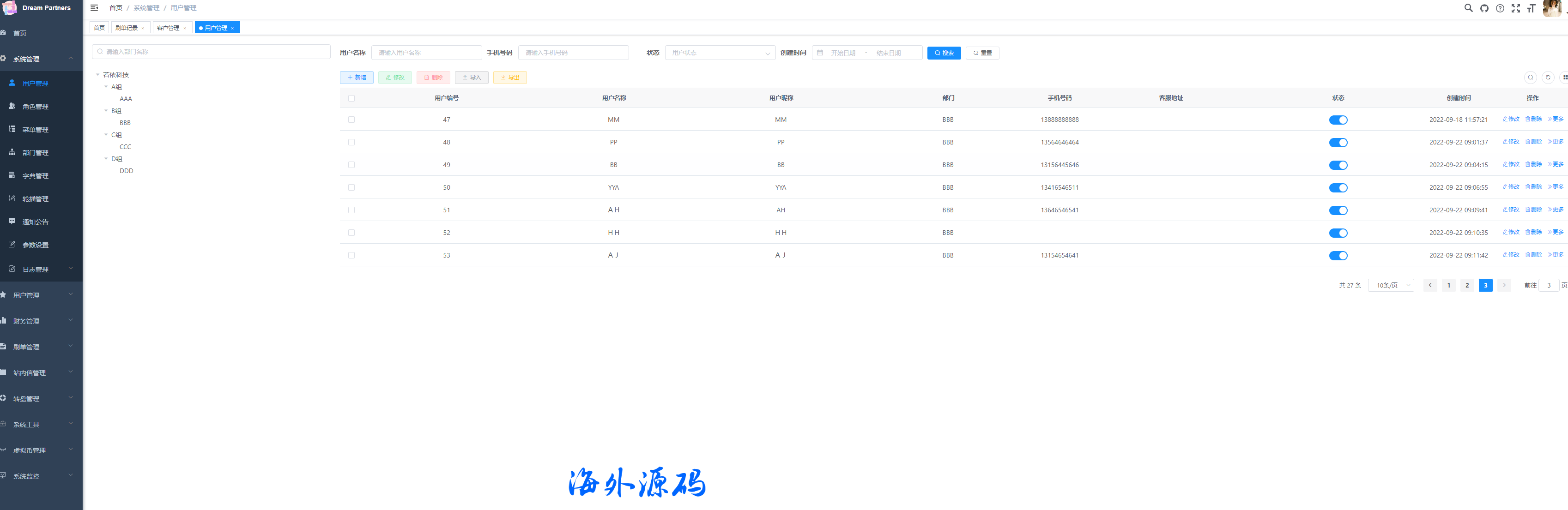
Task: Collapse sidebar with hamburger icon
Action: point(94,8)
